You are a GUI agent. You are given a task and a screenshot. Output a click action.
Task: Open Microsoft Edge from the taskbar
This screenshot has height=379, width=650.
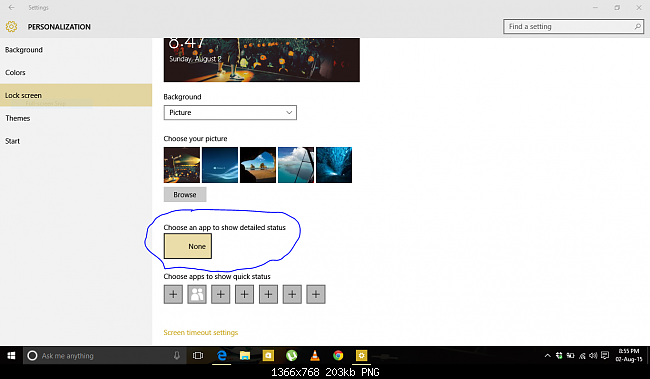(x=222, y=356)
